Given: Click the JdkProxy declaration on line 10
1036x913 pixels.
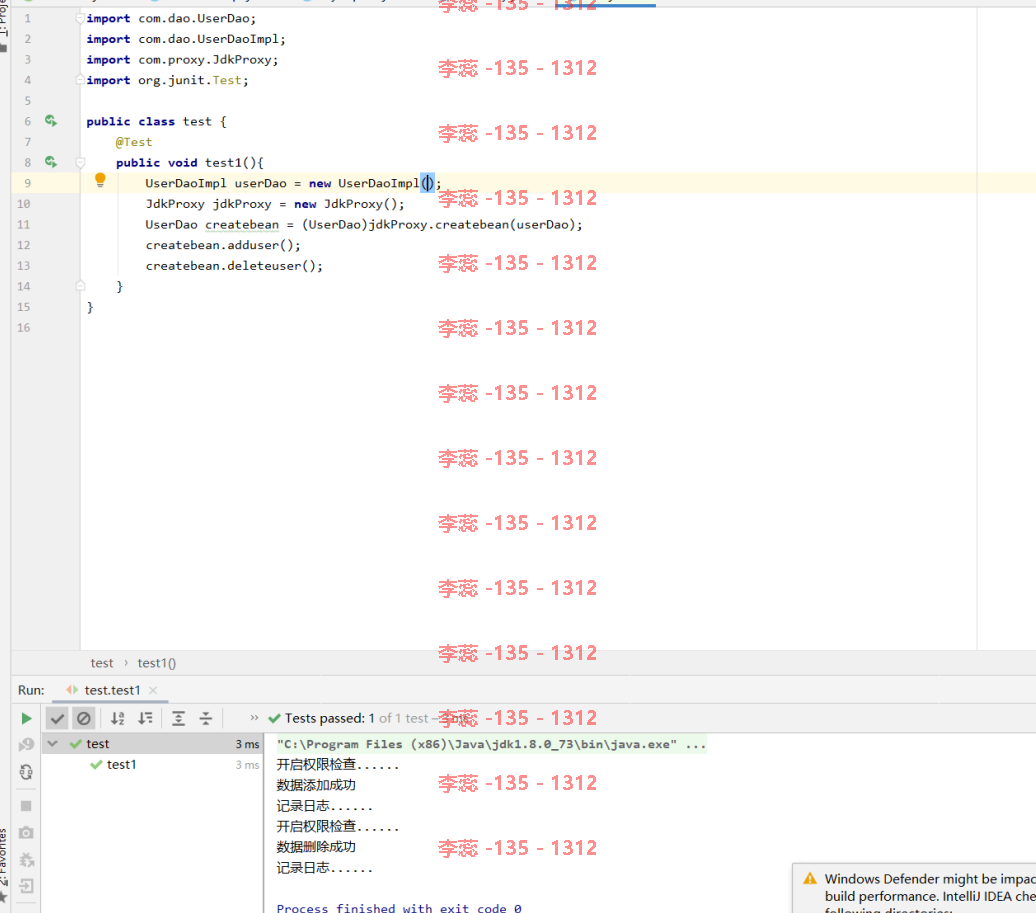Looking at the screenshot, I should click(275, 203).
